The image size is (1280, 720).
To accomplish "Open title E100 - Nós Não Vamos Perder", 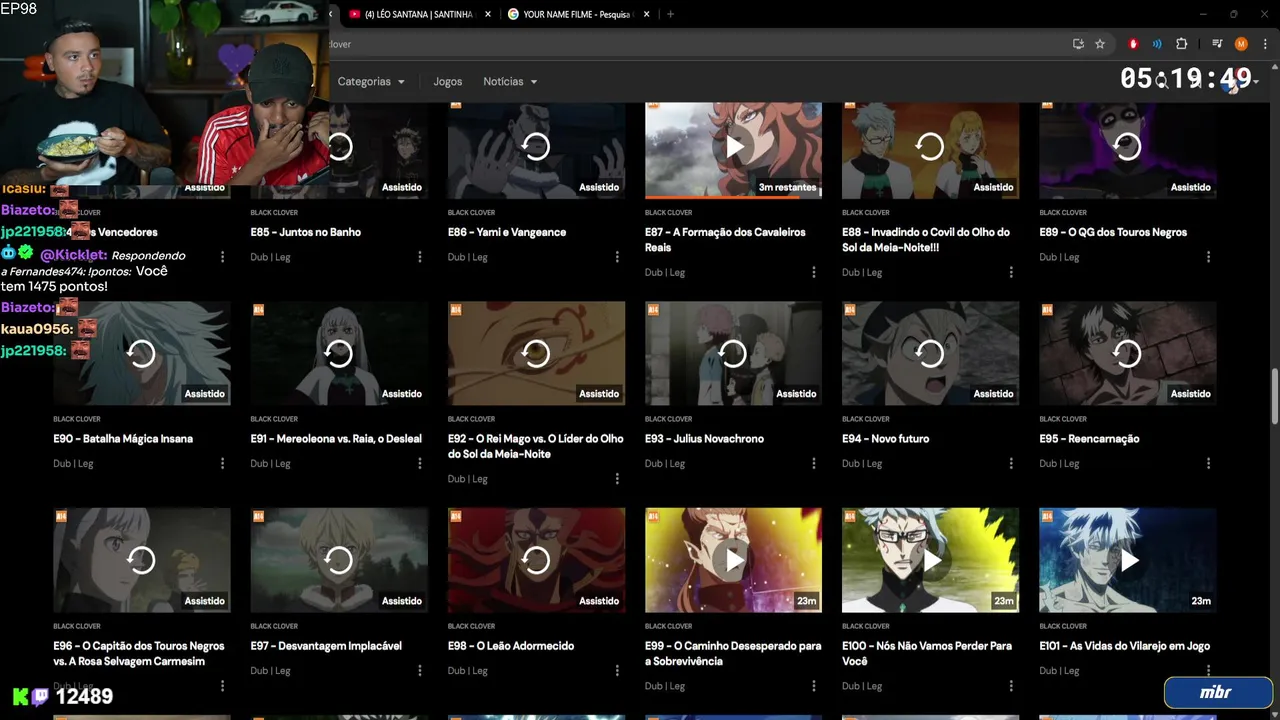I will point(927,654).
